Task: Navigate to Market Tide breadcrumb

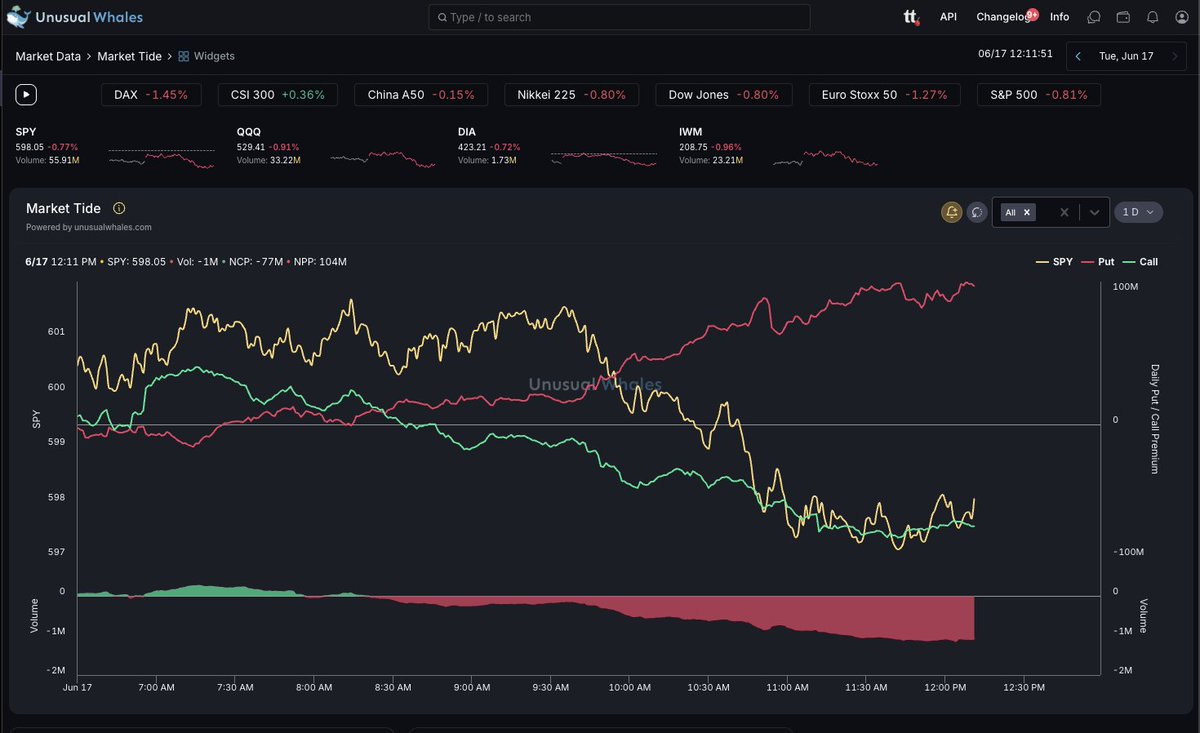Action: [129, 57]
